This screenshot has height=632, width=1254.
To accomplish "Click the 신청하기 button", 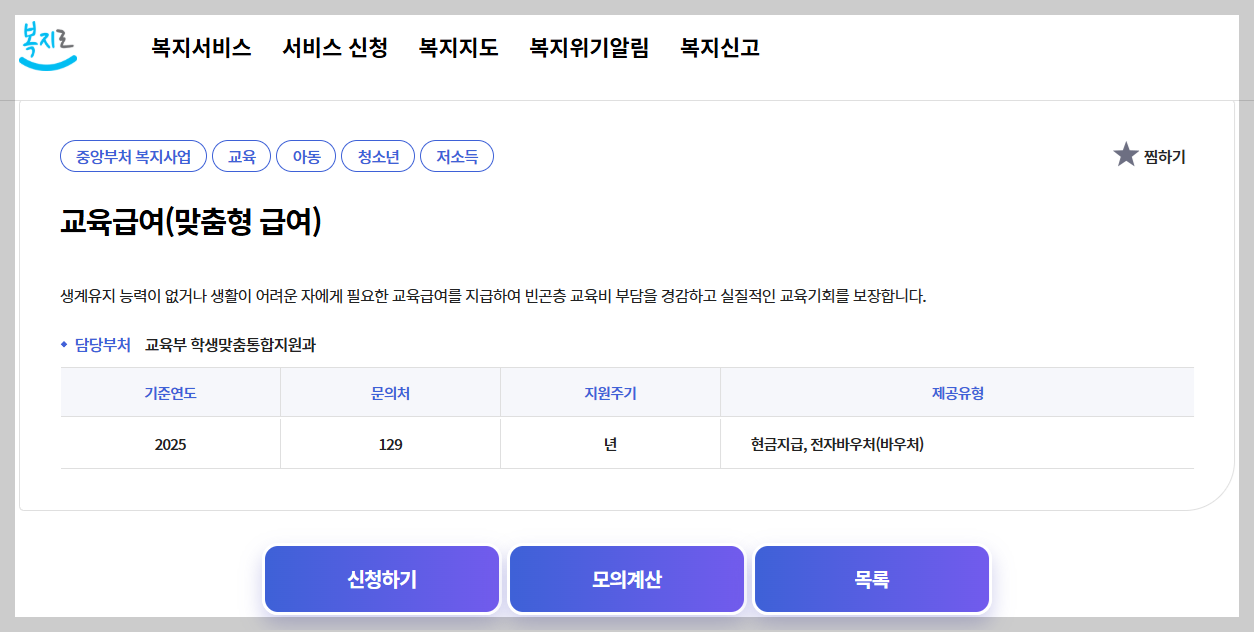I will pyautogui.click(x=382, y=578).
